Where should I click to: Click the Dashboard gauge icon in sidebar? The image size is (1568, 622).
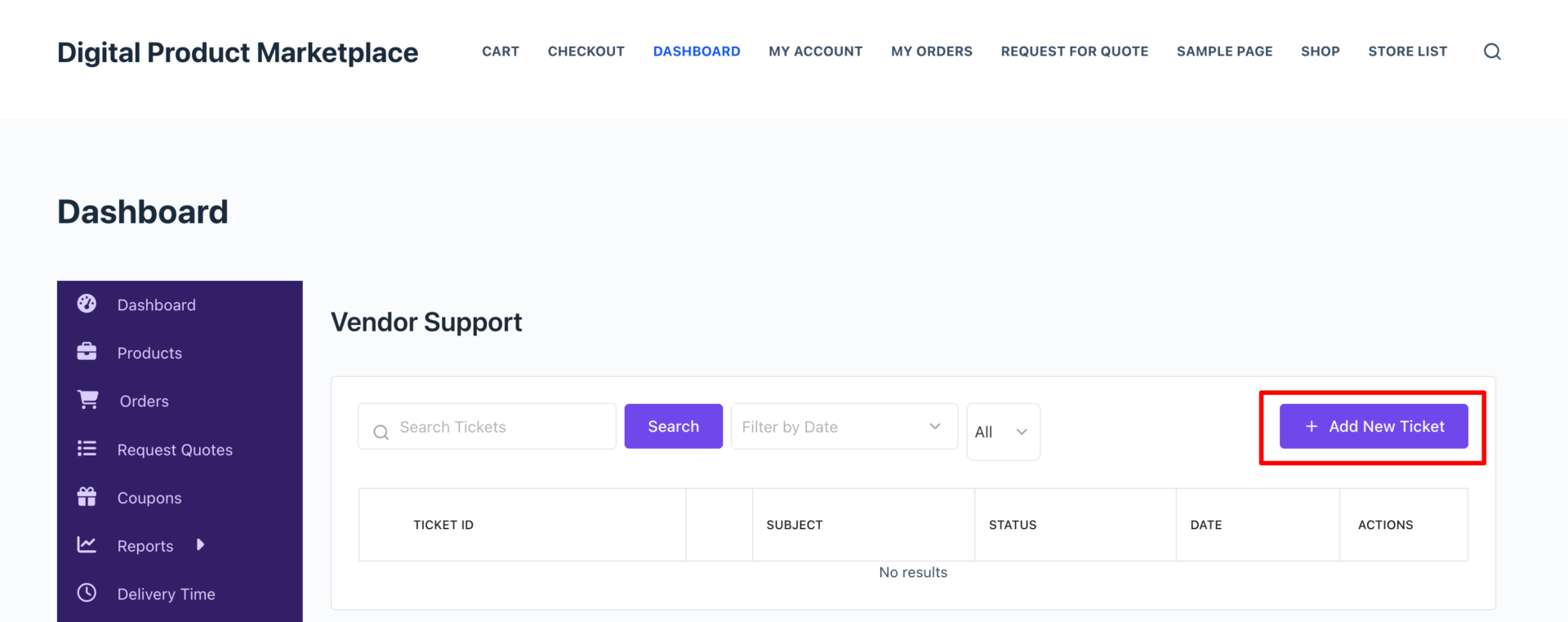(x=87, y=304)
